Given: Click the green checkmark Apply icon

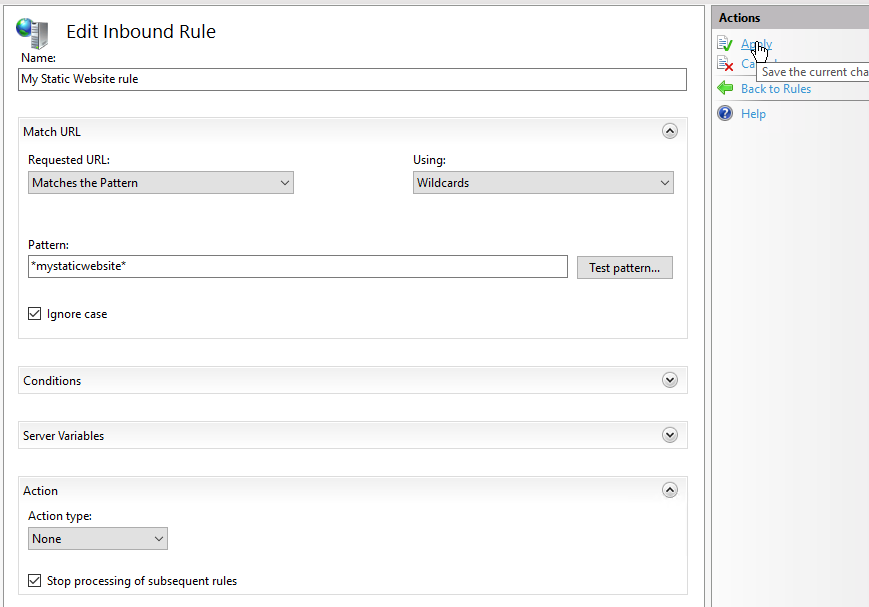Looking at the screenshot, I should pos(724,43).
